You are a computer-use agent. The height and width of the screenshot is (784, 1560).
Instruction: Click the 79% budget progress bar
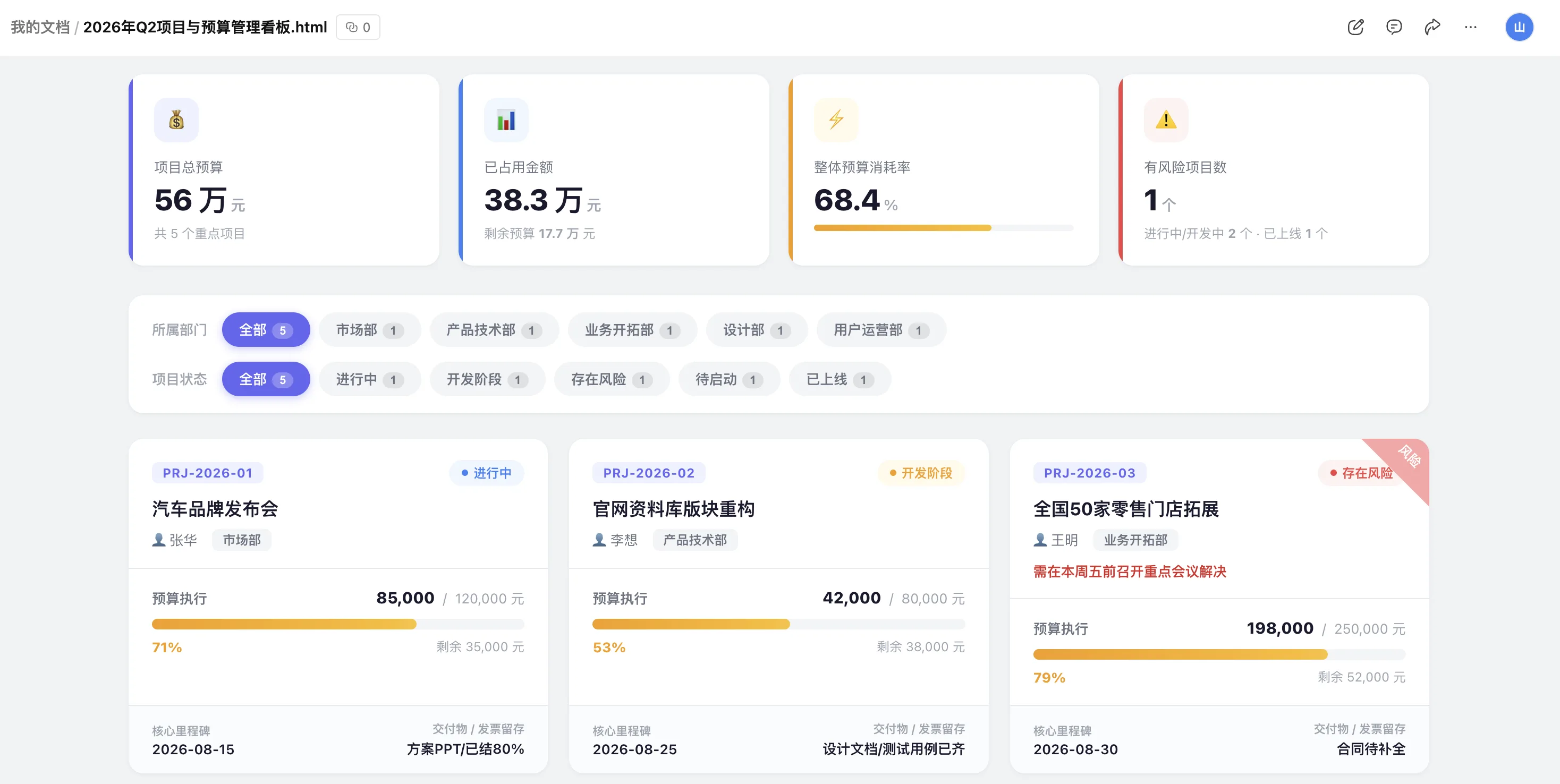click(1219, 654)
